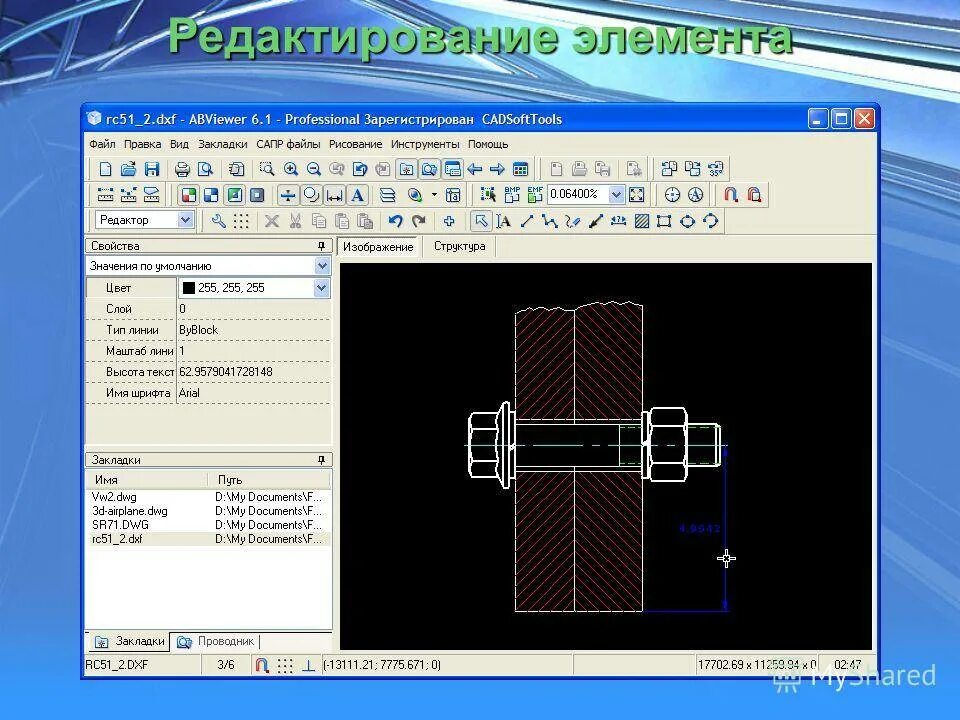Go to next file with right arrow

pos(497,170)
